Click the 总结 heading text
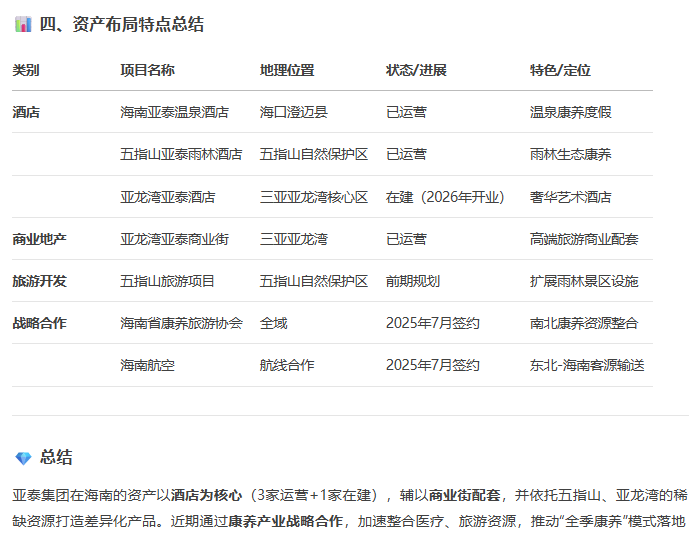The width and height of the screenshot is (694, 535). 56,457
